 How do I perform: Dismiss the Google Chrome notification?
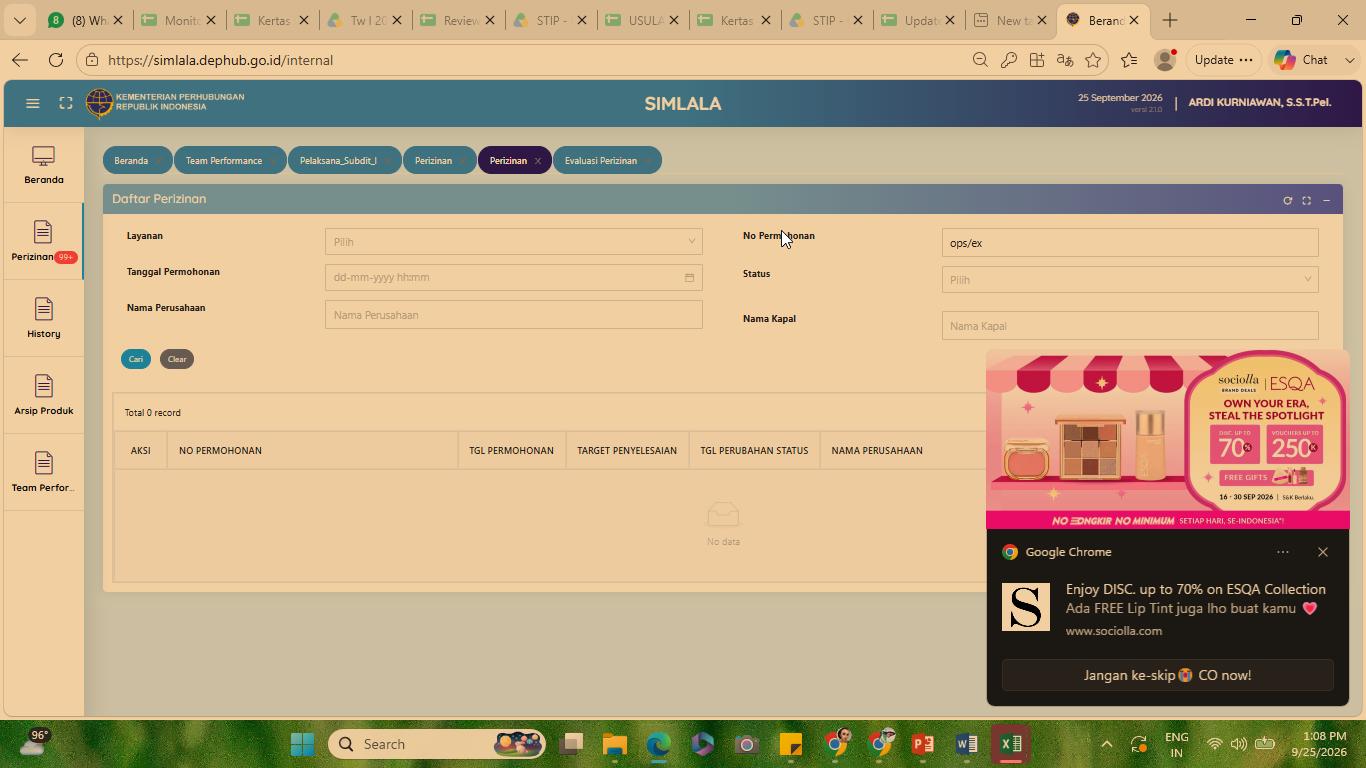coord(1323,552)
